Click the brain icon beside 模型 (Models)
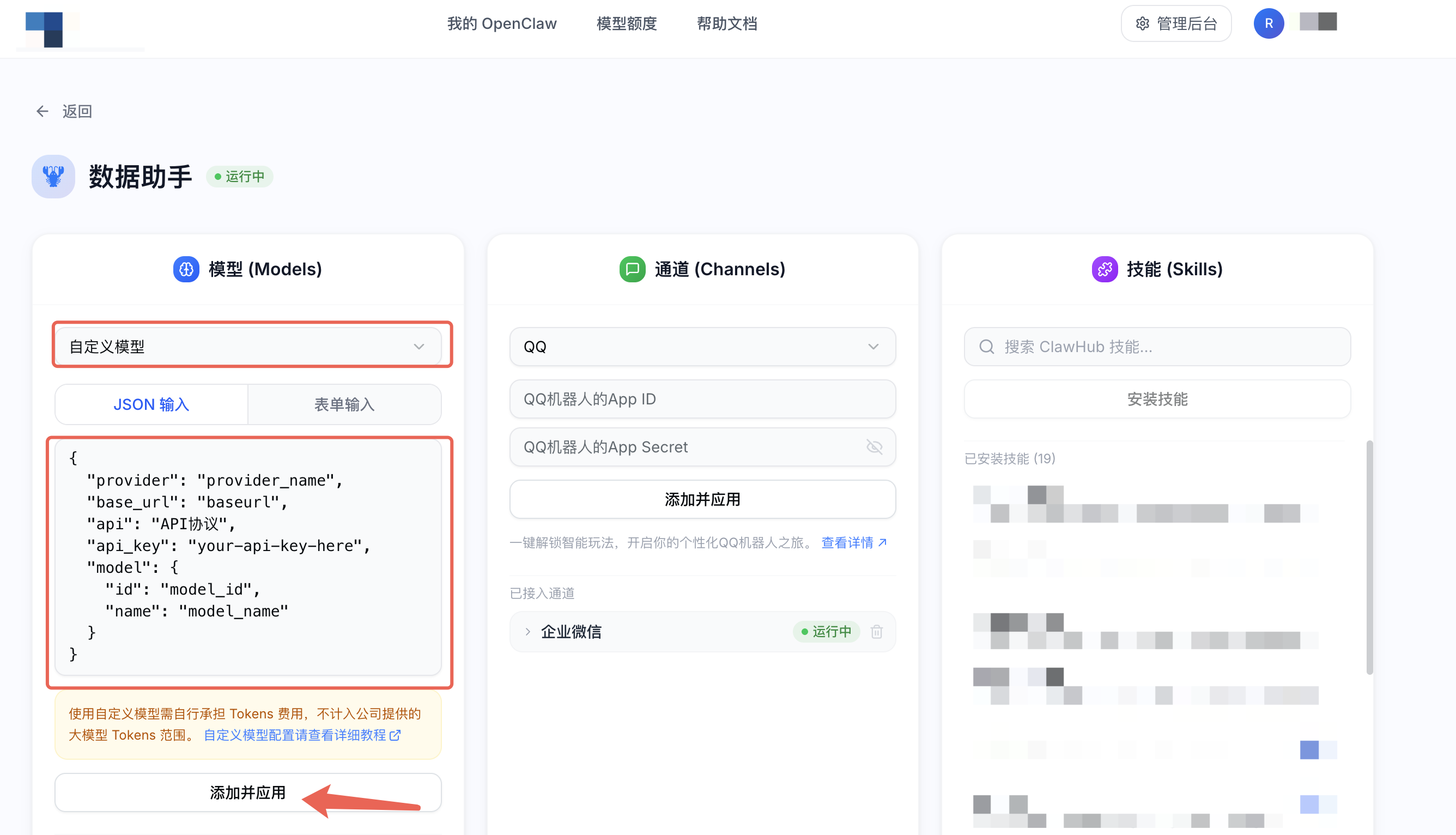1456x835 pixels. (186, 269)
